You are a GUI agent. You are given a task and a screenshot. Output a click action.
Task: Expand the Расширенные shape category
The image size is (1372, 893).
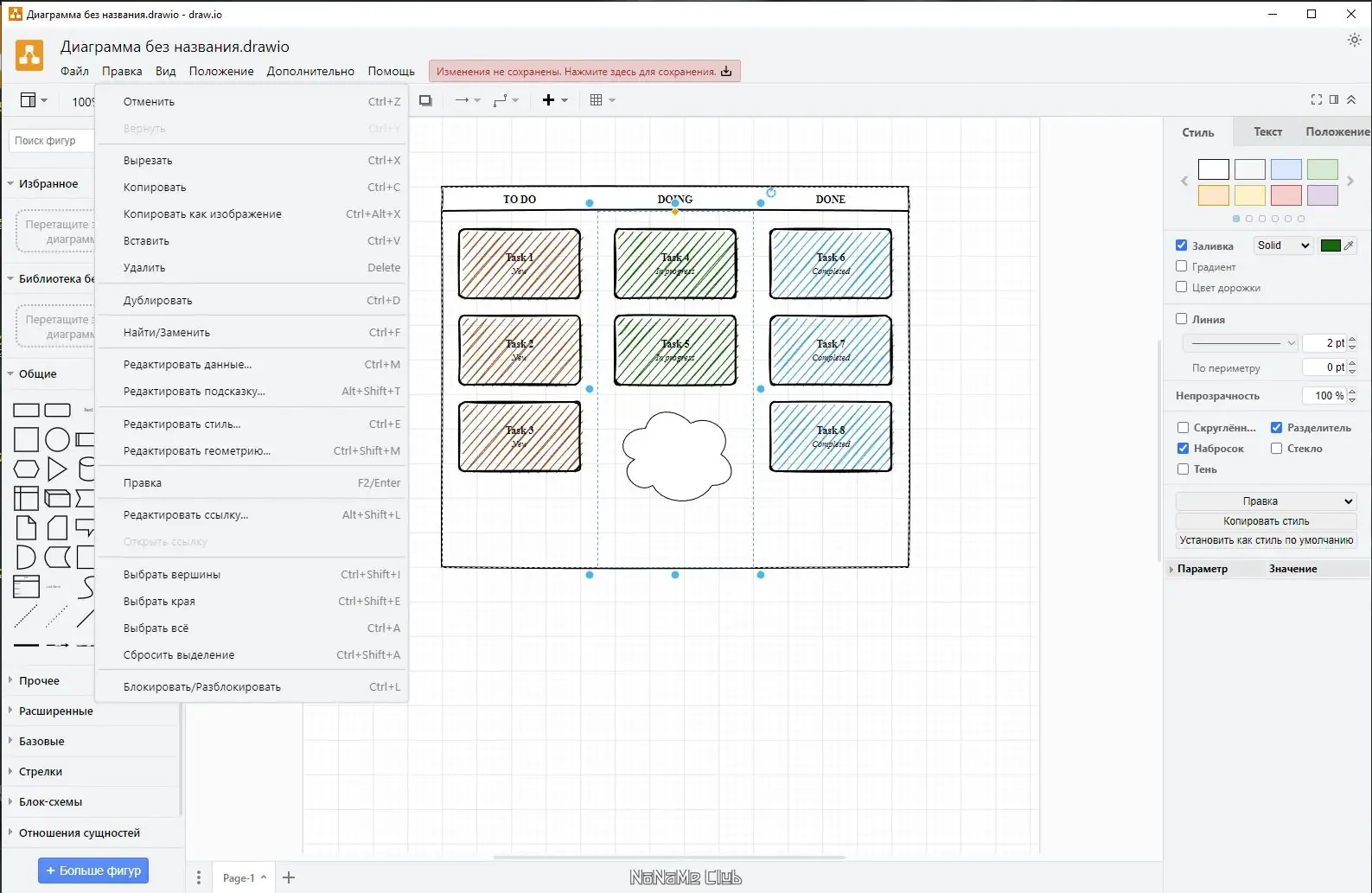[x=91, y=711]
